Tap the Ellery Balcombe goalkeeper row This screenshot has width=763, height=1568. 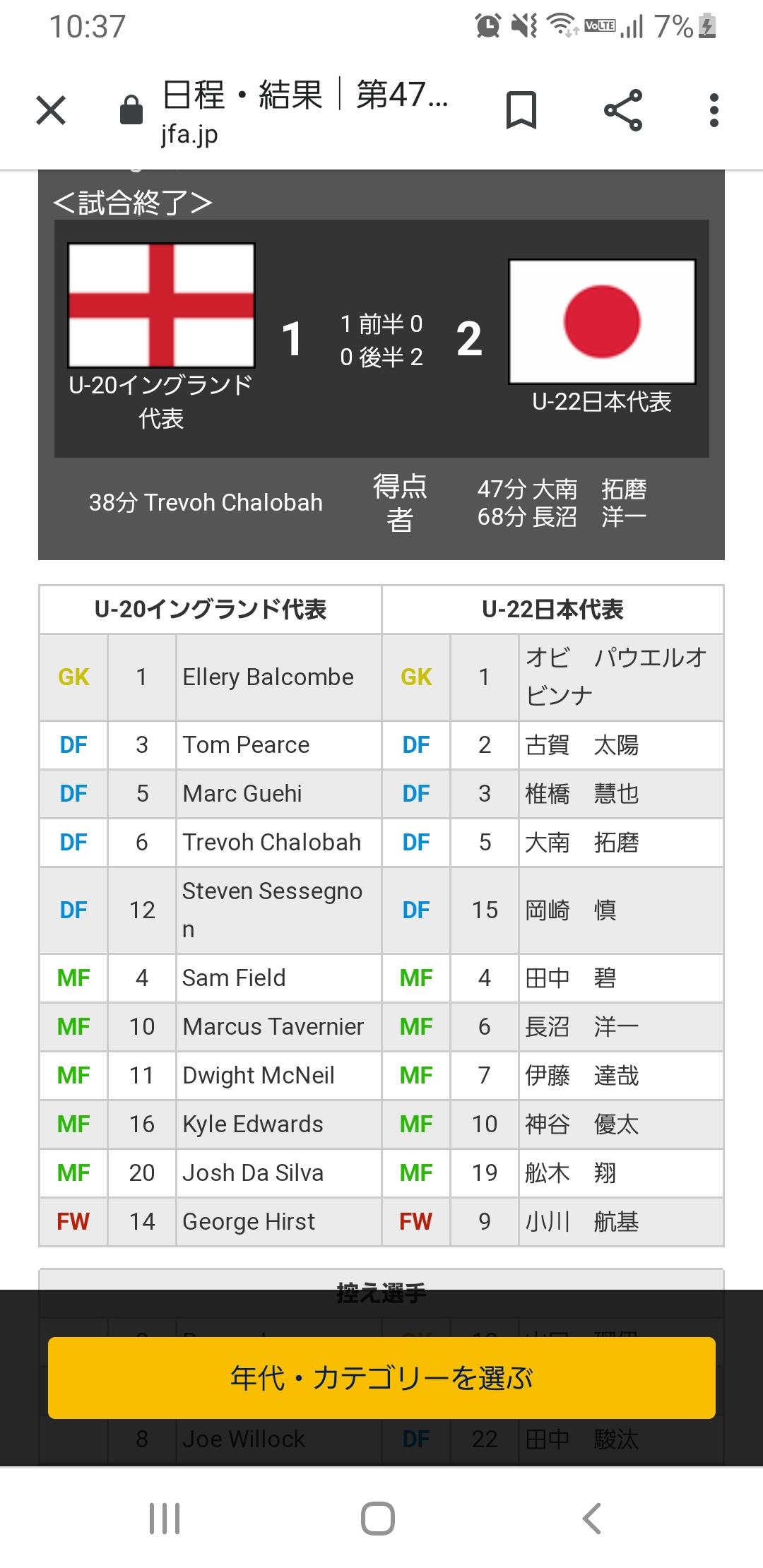point(211,677)
